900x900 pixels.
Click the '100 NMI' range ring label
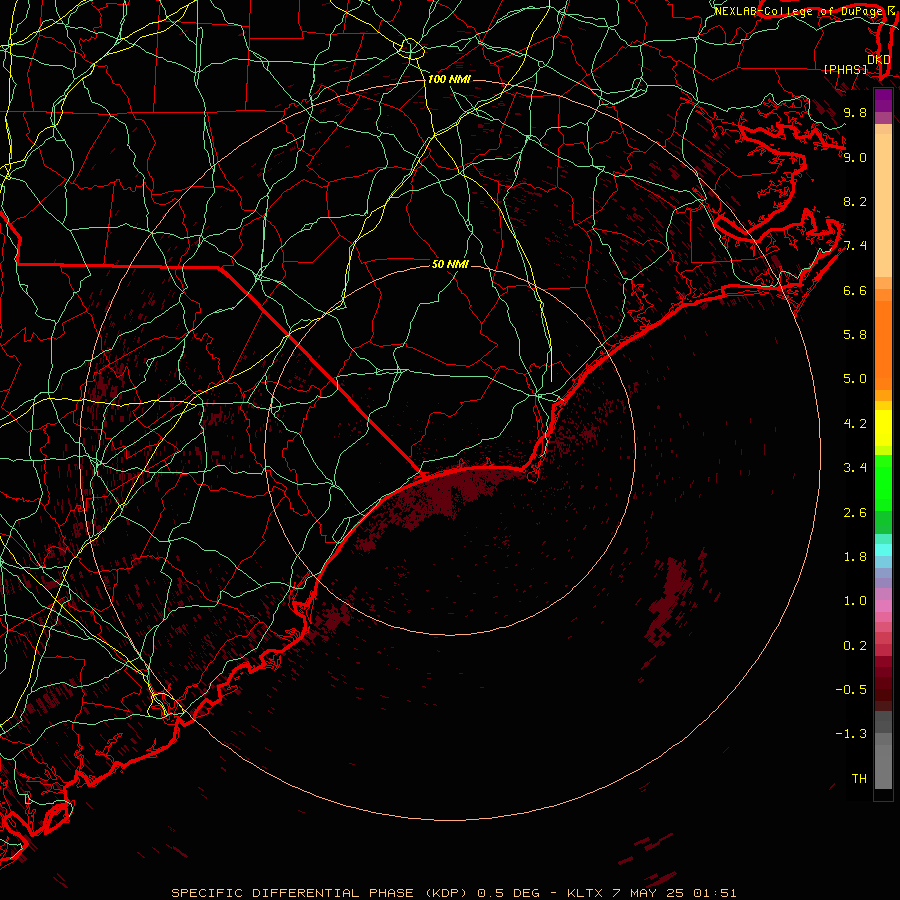pyautogui.click(x=449, y=79)
